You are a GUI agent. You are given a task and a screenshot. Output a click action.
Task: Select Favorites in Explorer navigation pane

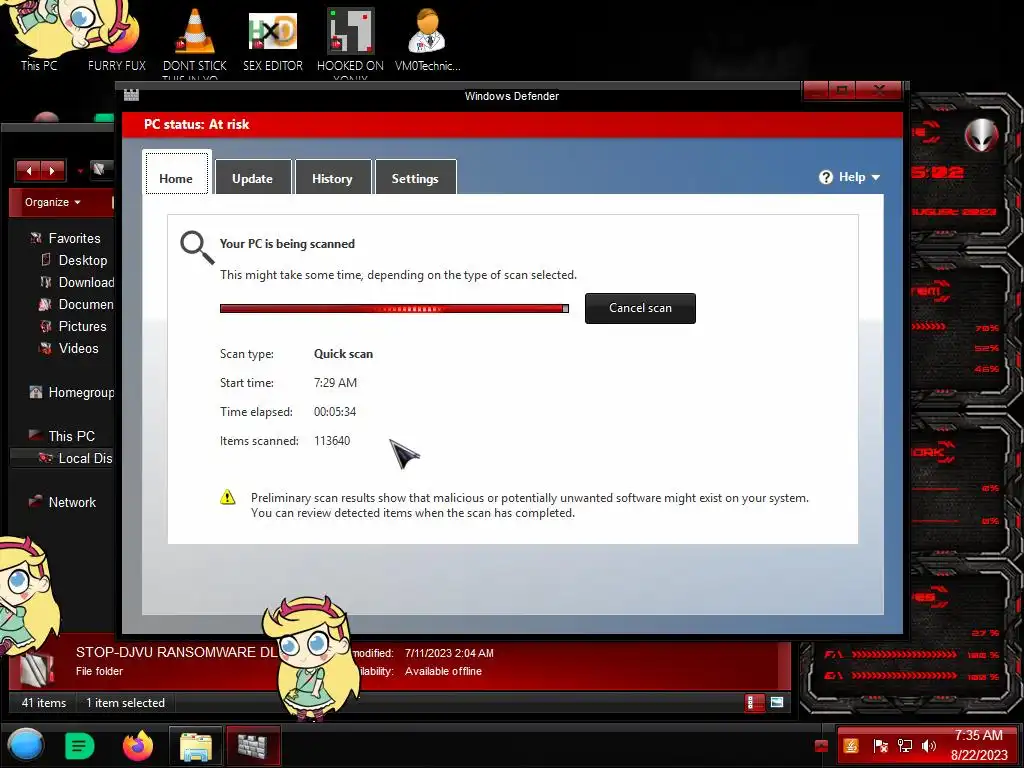click(x=67, y=238)
